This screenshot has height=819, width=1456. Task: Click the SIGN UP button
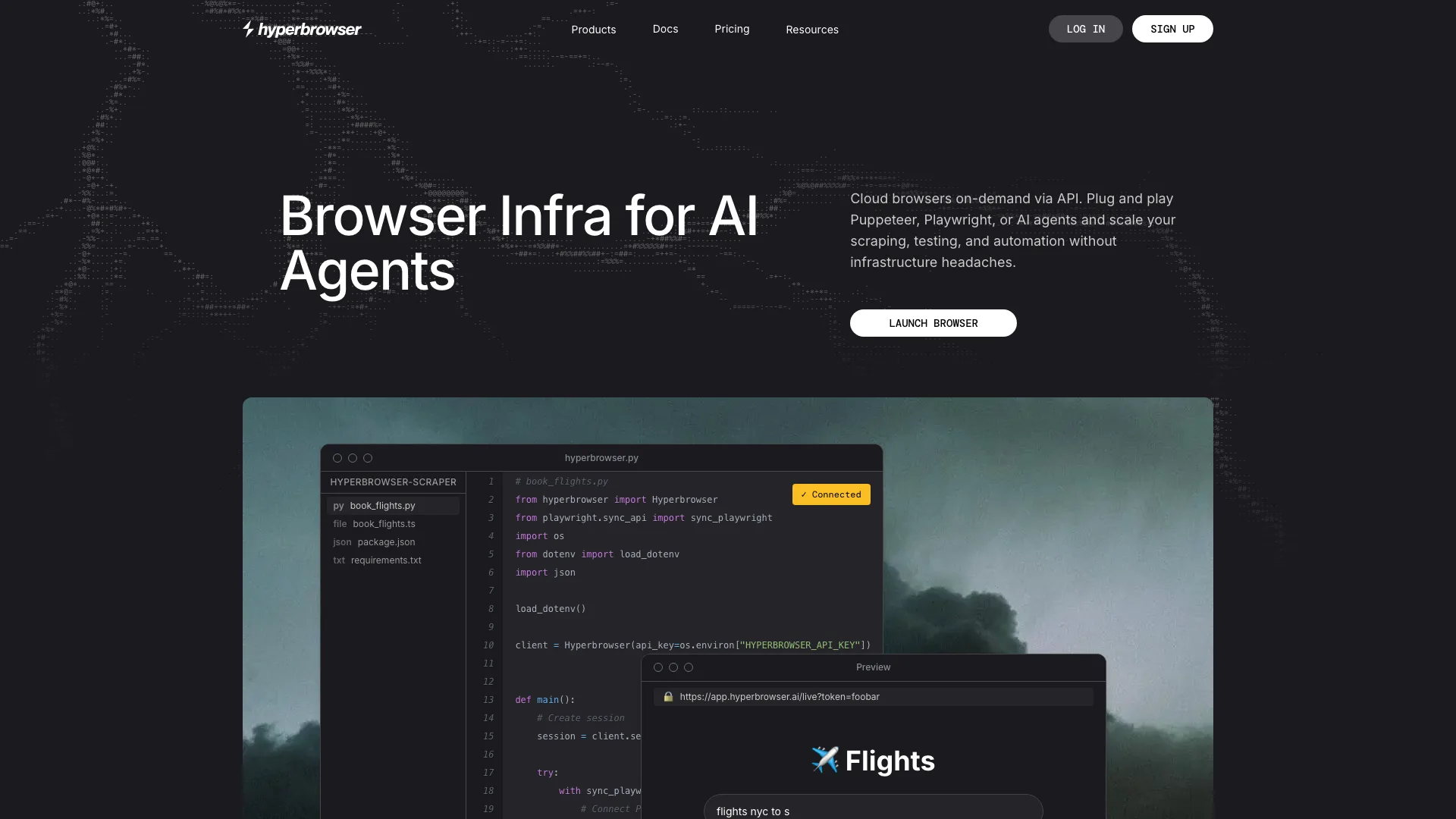point(1172,29)
